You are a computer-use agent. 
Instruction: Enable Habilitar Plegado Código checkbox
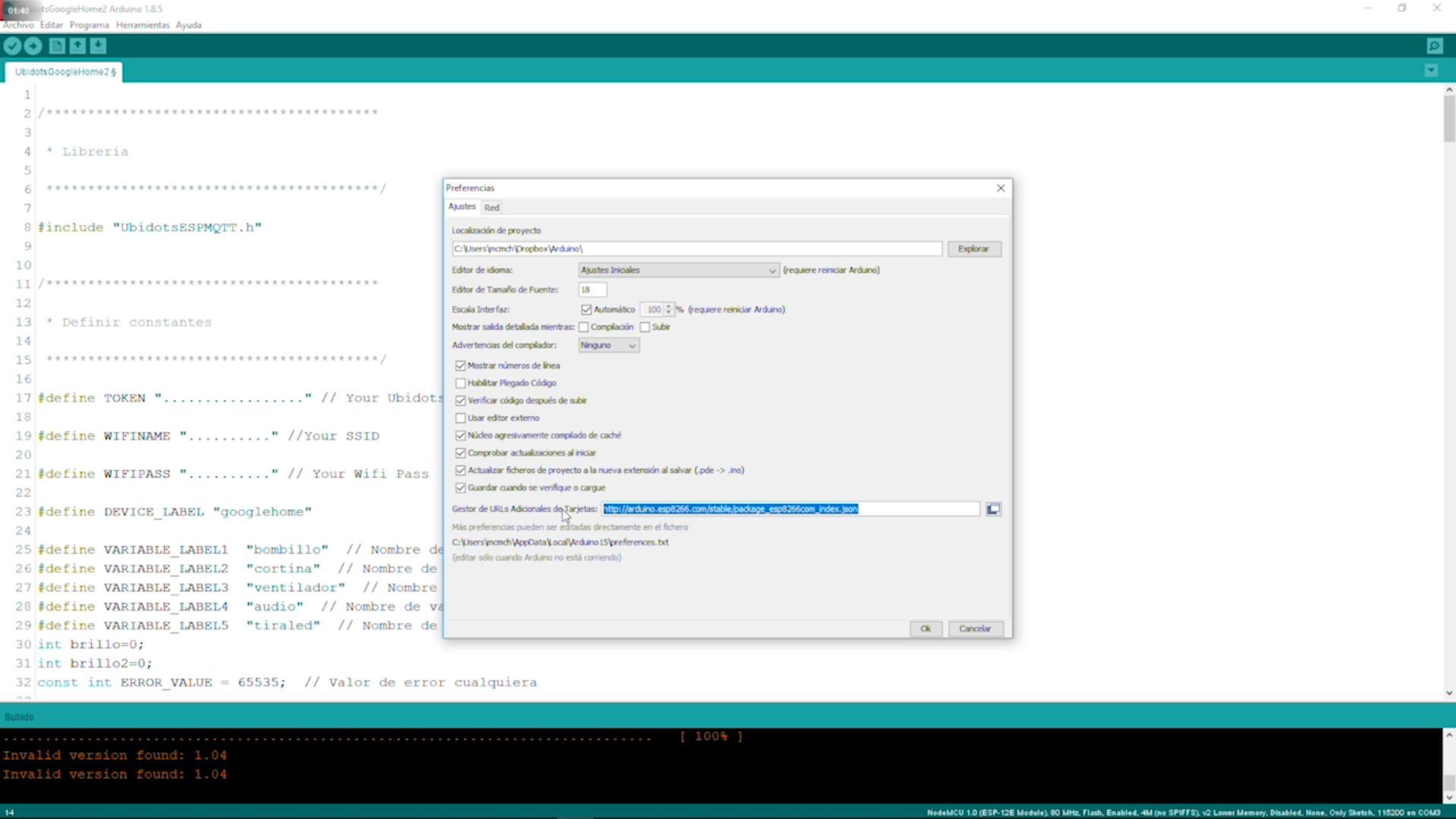tap(460, 383)
